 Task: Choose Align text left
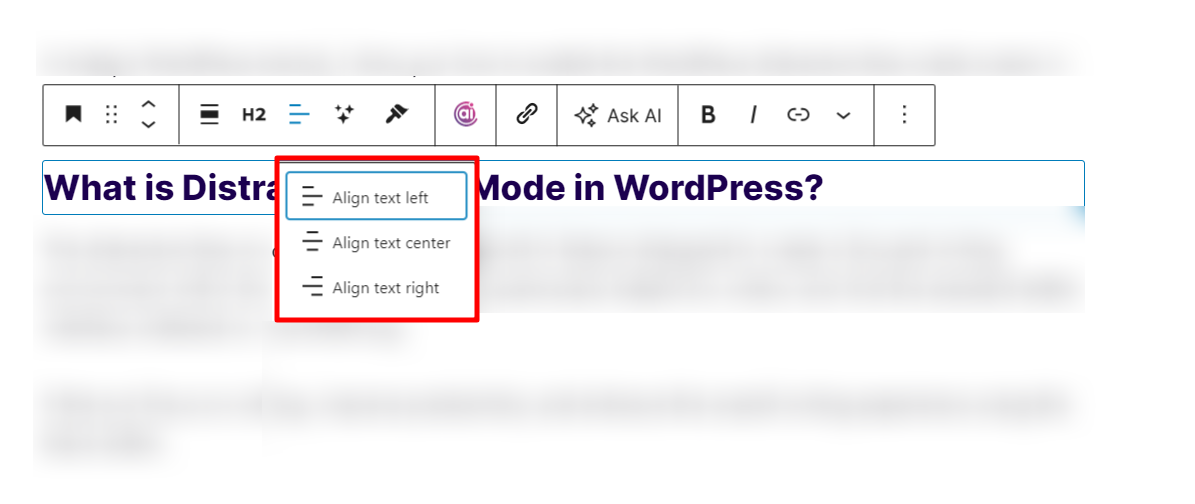coord(376,197)
